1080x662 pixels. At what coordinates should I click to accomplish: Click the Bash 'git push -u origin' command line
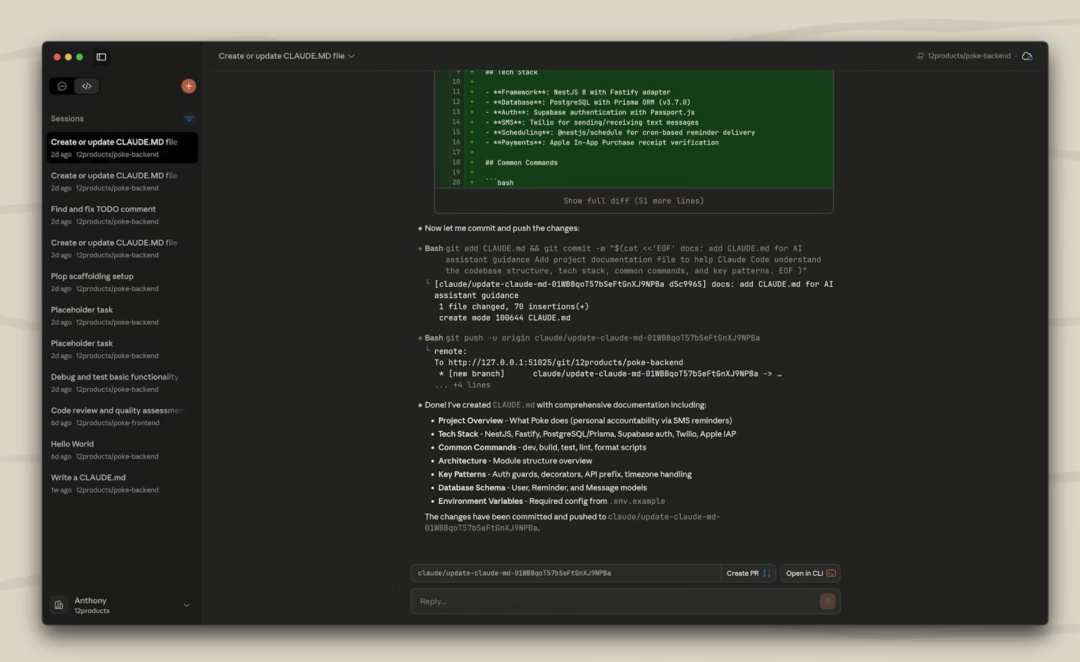tap(592, 338)
